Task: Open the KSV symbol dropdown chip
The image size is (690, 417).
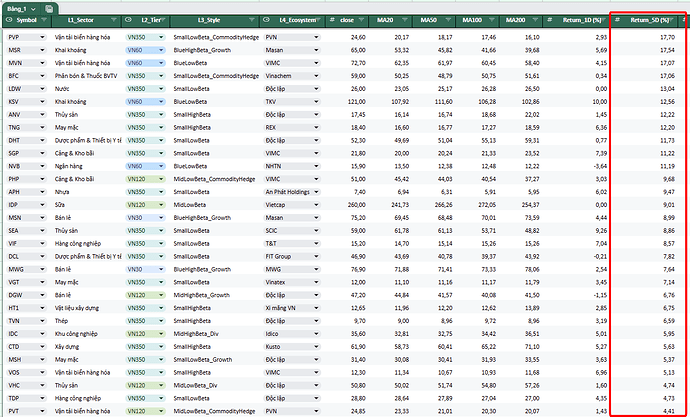Action: coord(26,102)
